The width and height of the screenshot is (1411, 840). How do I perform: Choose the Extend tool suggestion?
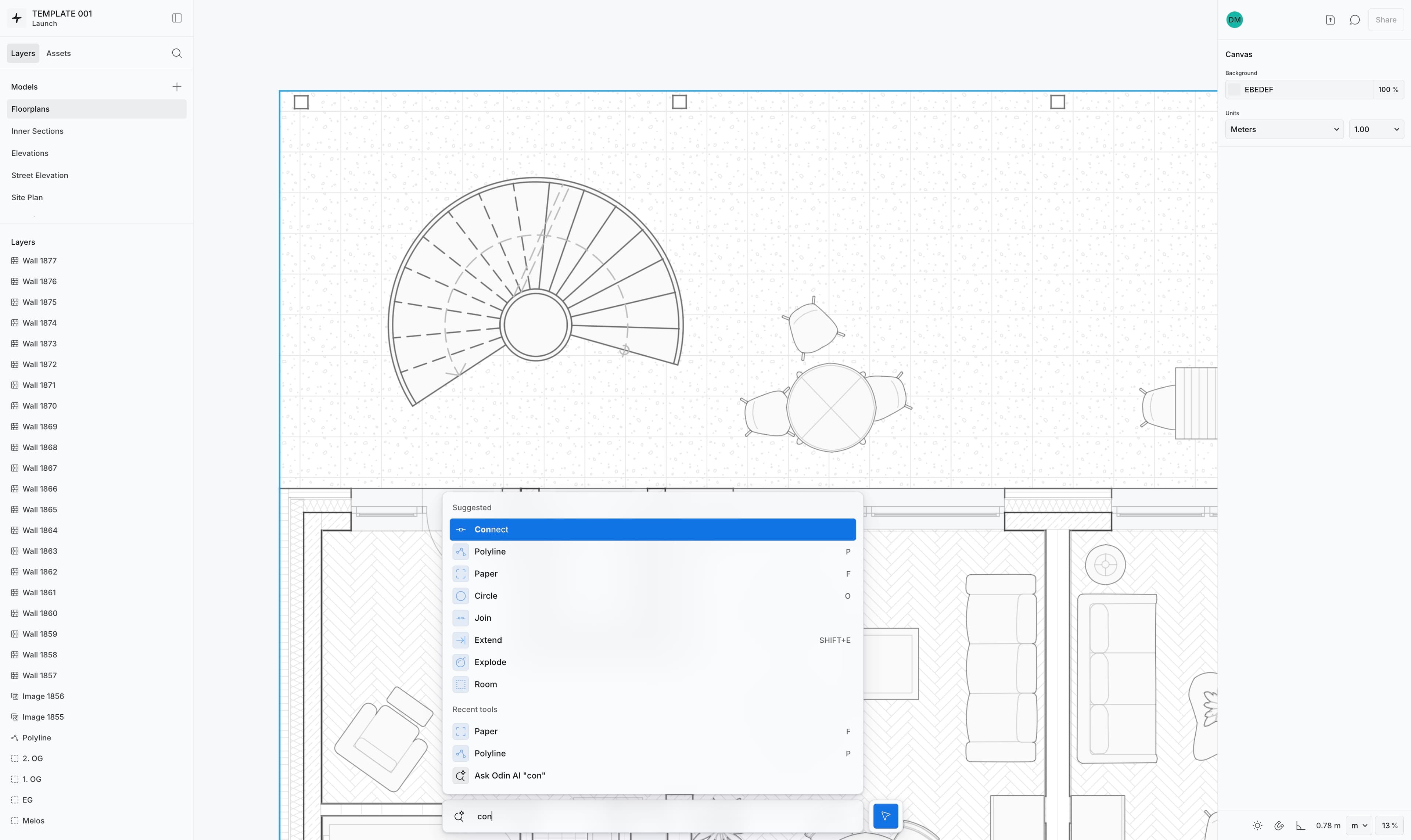coord(653,640)
